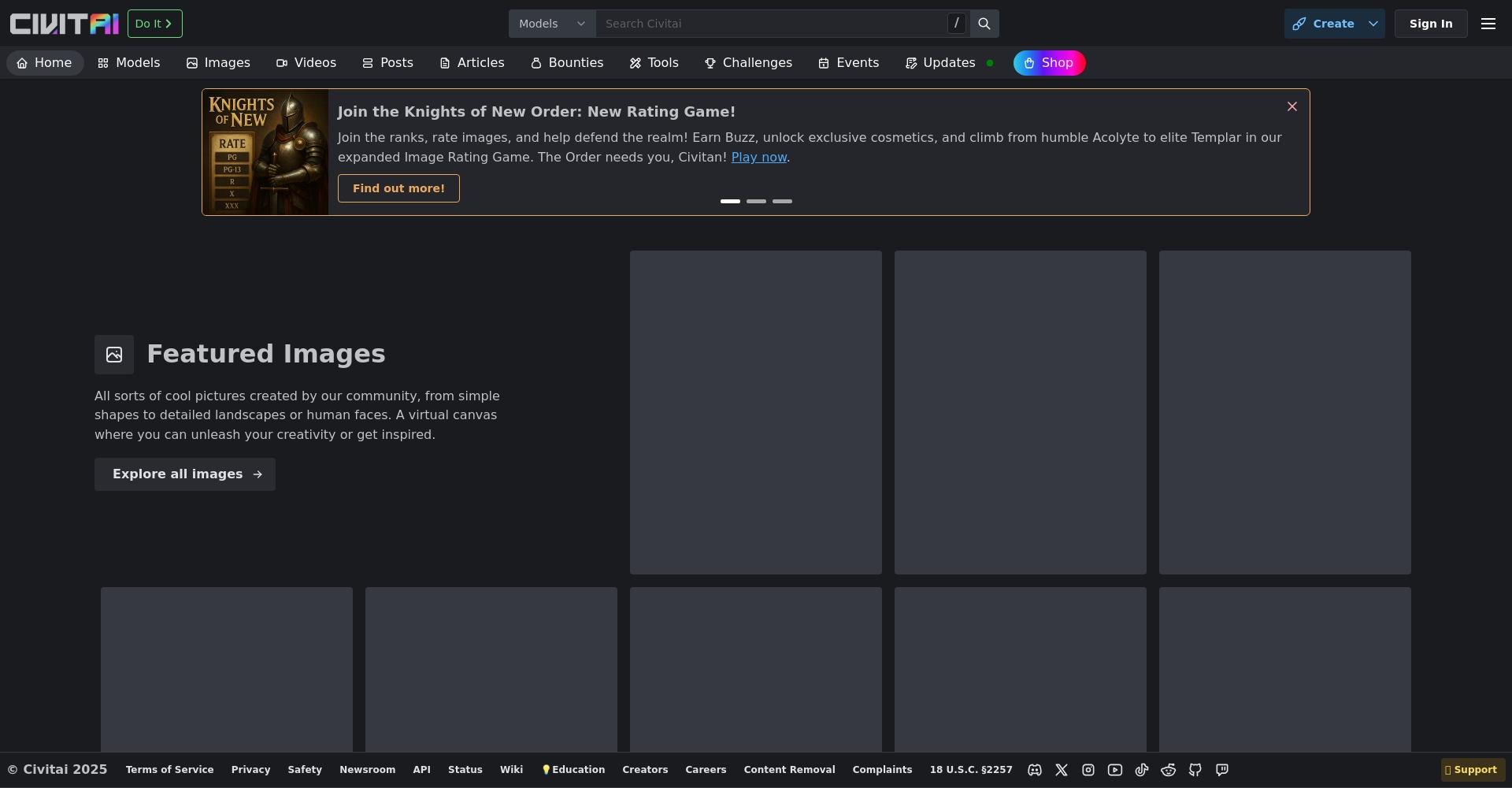Open the Tools tab

click(x=654, y=63)
